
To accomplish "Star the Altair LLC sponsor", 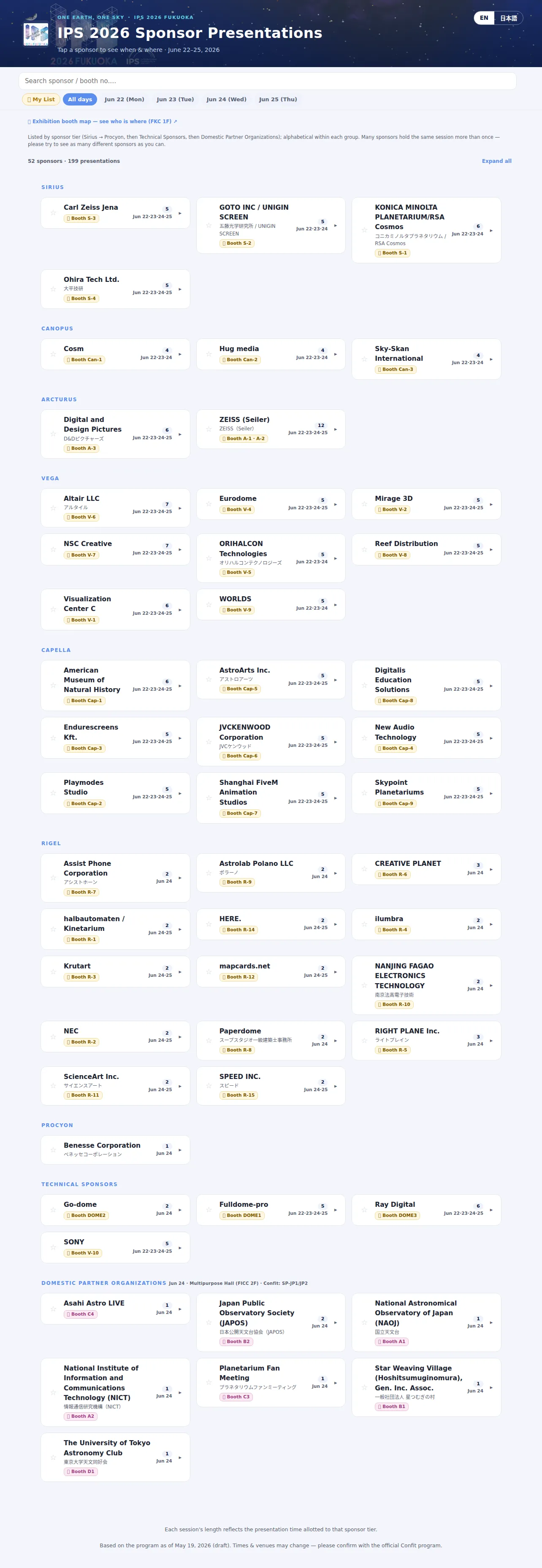I will click(x=53, y=508).
